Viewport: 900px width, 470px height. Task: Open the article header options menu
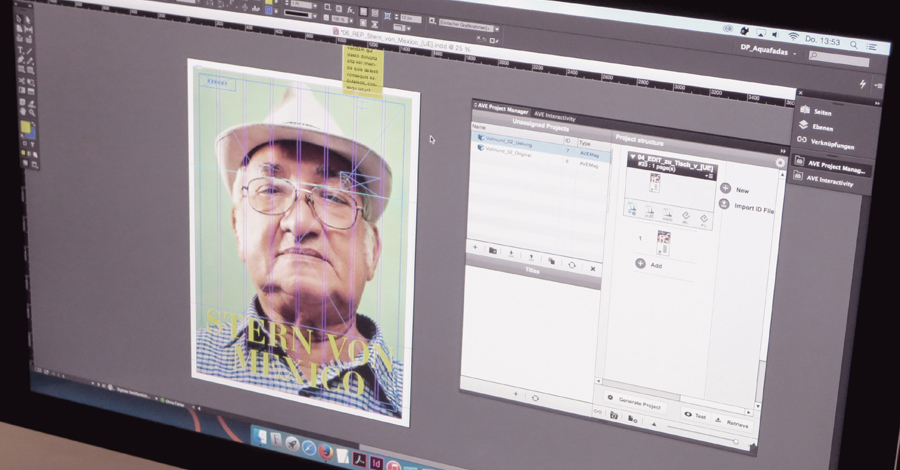pos(709,176)
